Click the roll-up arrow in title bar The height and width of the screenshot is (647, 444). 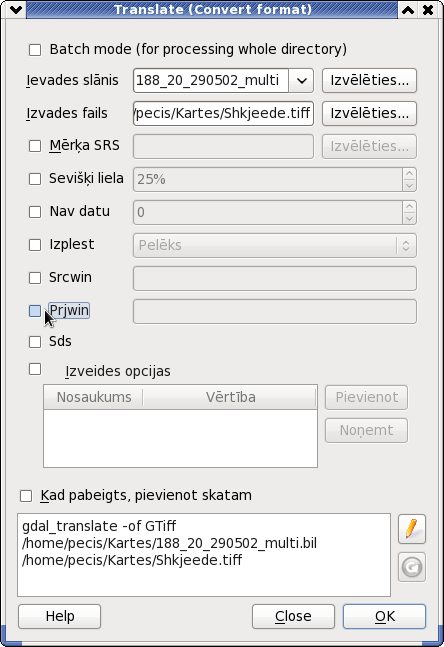point(408,9)
